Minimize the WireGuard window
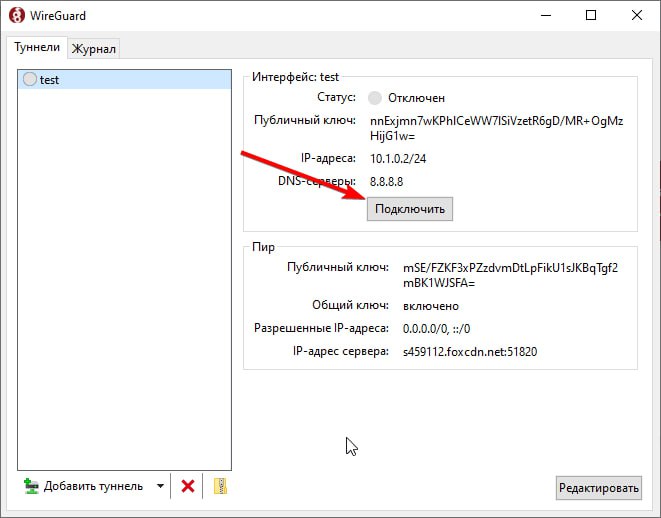 546,16
